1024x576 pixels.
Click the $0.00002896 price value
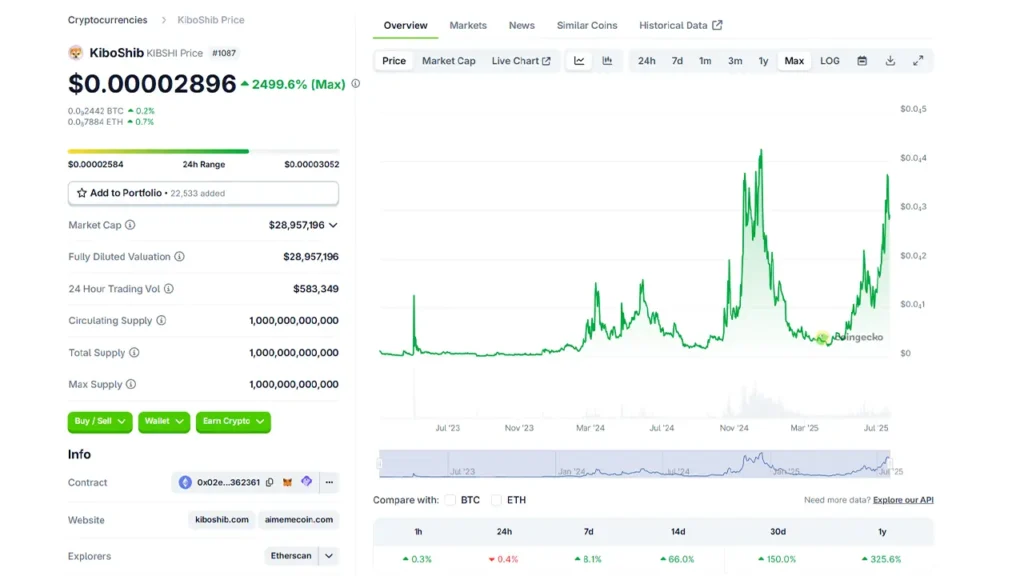152,84
